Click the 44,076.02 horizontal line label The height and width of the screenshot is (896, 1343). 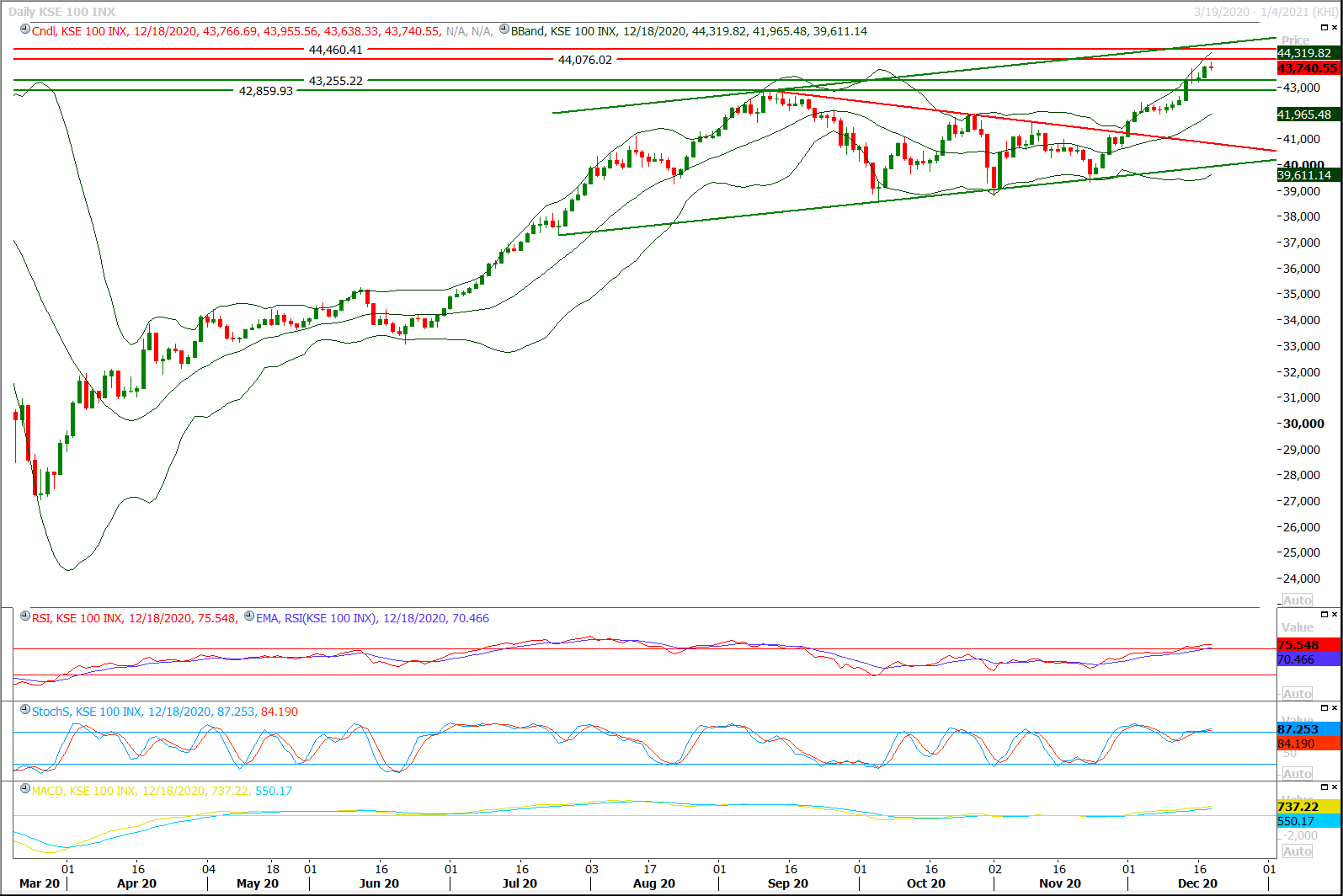pos(585,60)
